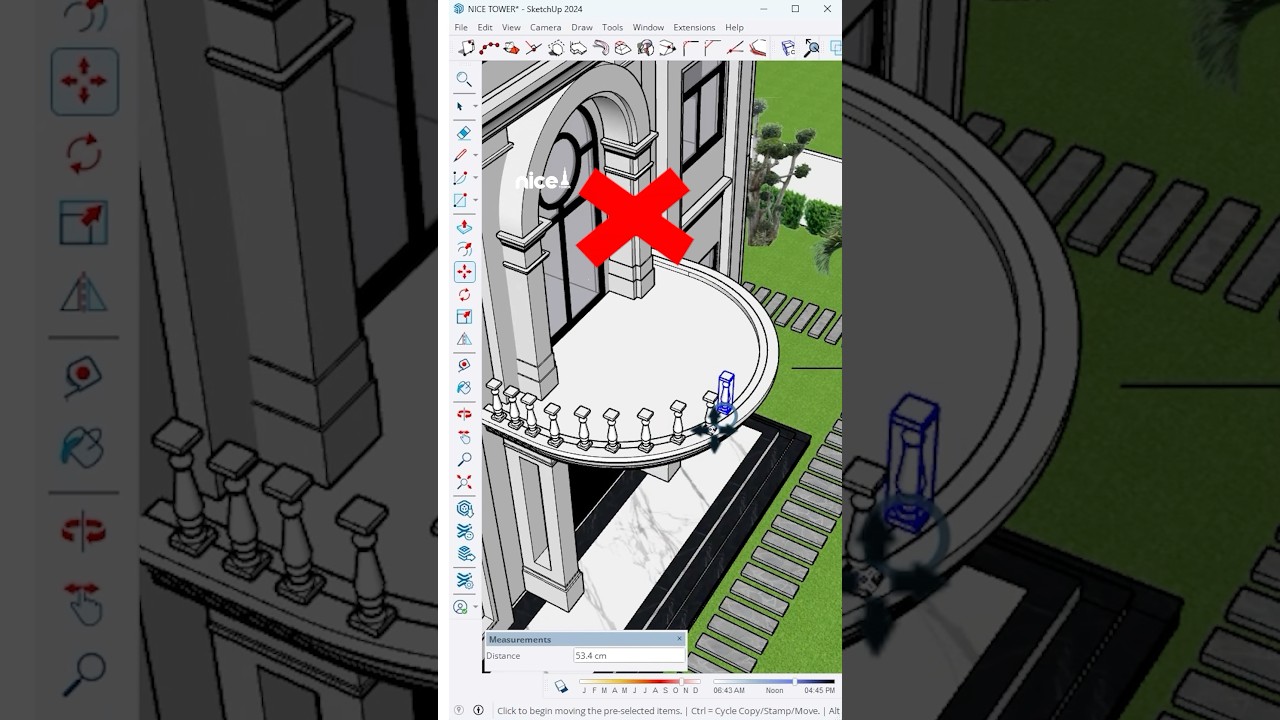Viewport: 1280px width, 720px height.
Task: Adjust the shadow time-of-day slider handle
Action: pos(794,682)
